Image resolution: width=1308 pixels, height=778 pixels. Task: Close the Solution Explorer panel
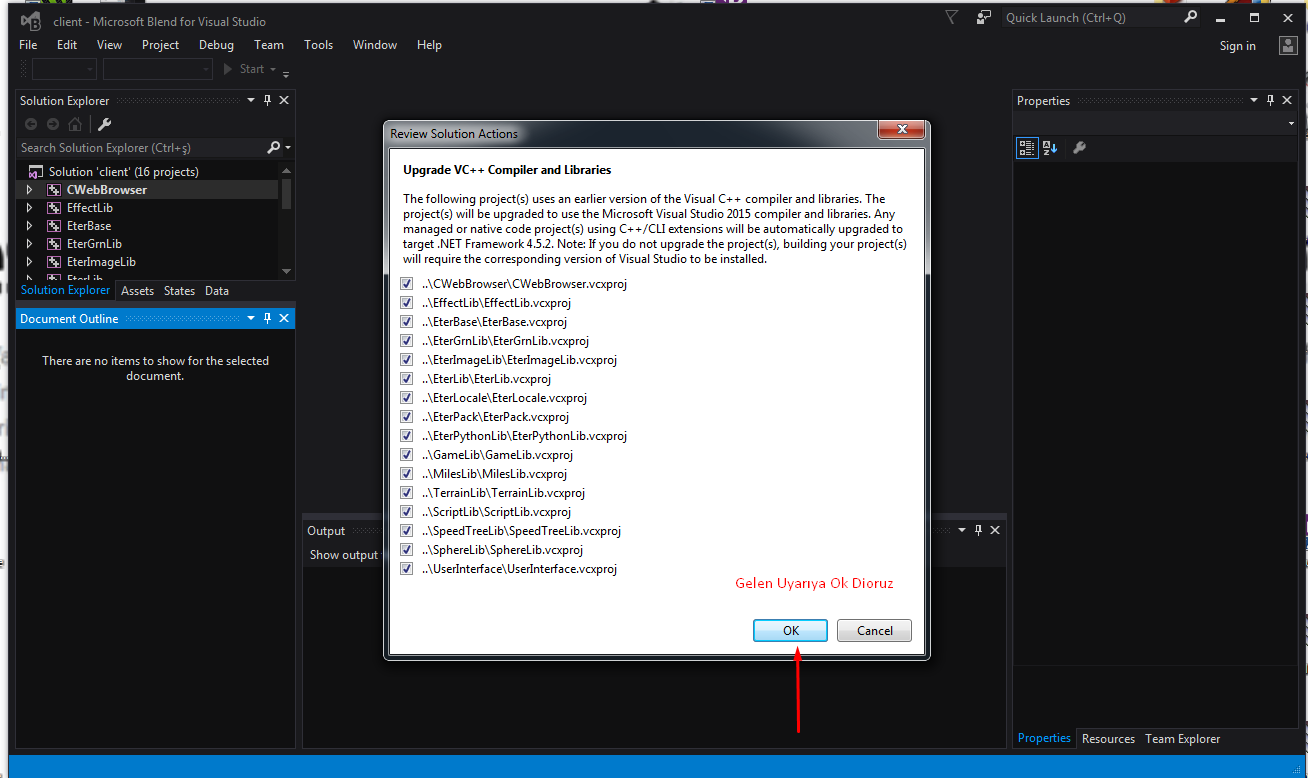(284, 100)
